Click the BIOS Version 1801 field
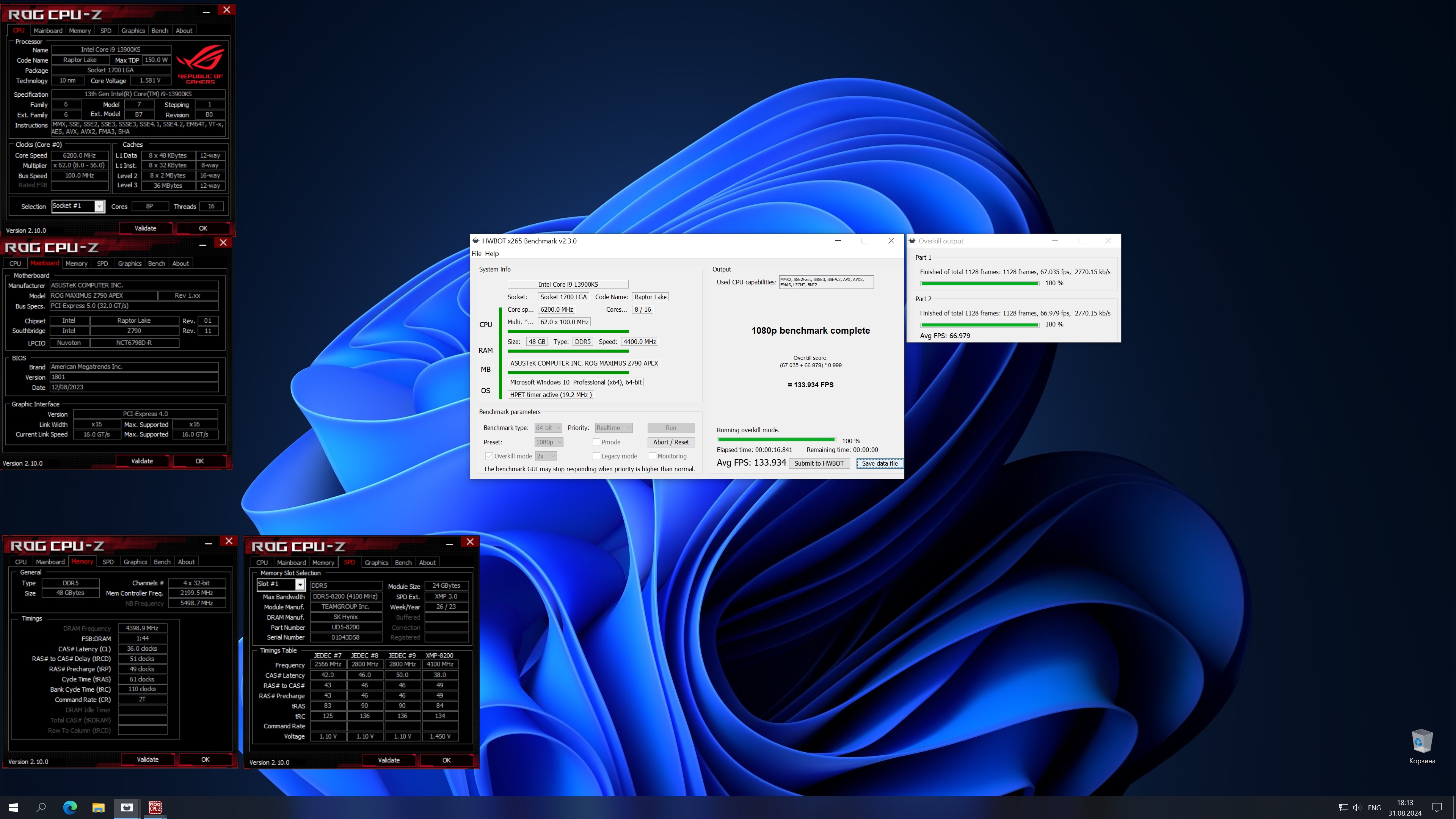This screenshot has height=819, width=1456. [x=134, y=377]
